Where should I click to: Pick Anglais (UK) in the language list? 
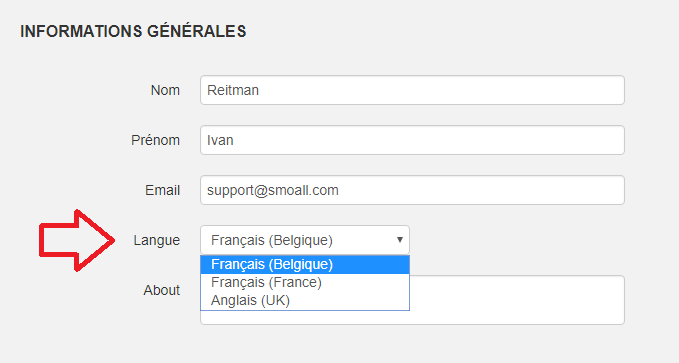[305, 301]
